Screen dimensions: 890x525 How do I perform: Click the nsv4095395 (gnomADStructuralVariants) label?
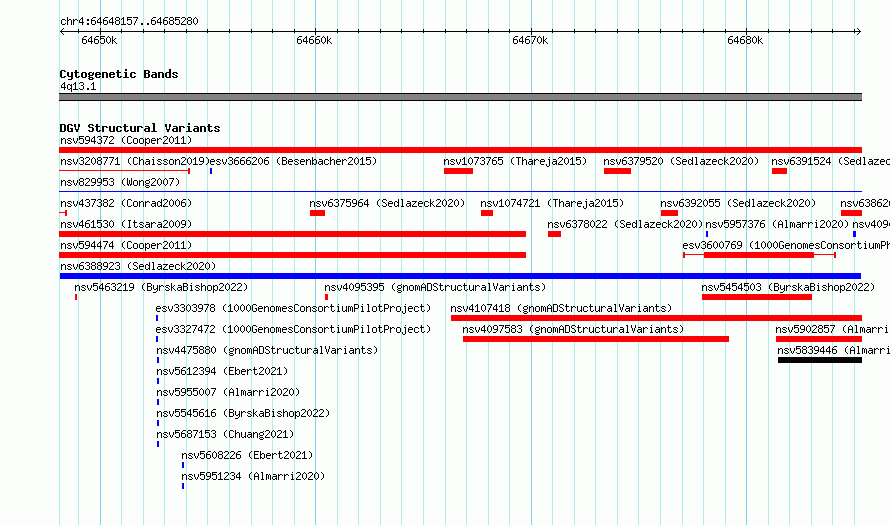coord(435,287)
